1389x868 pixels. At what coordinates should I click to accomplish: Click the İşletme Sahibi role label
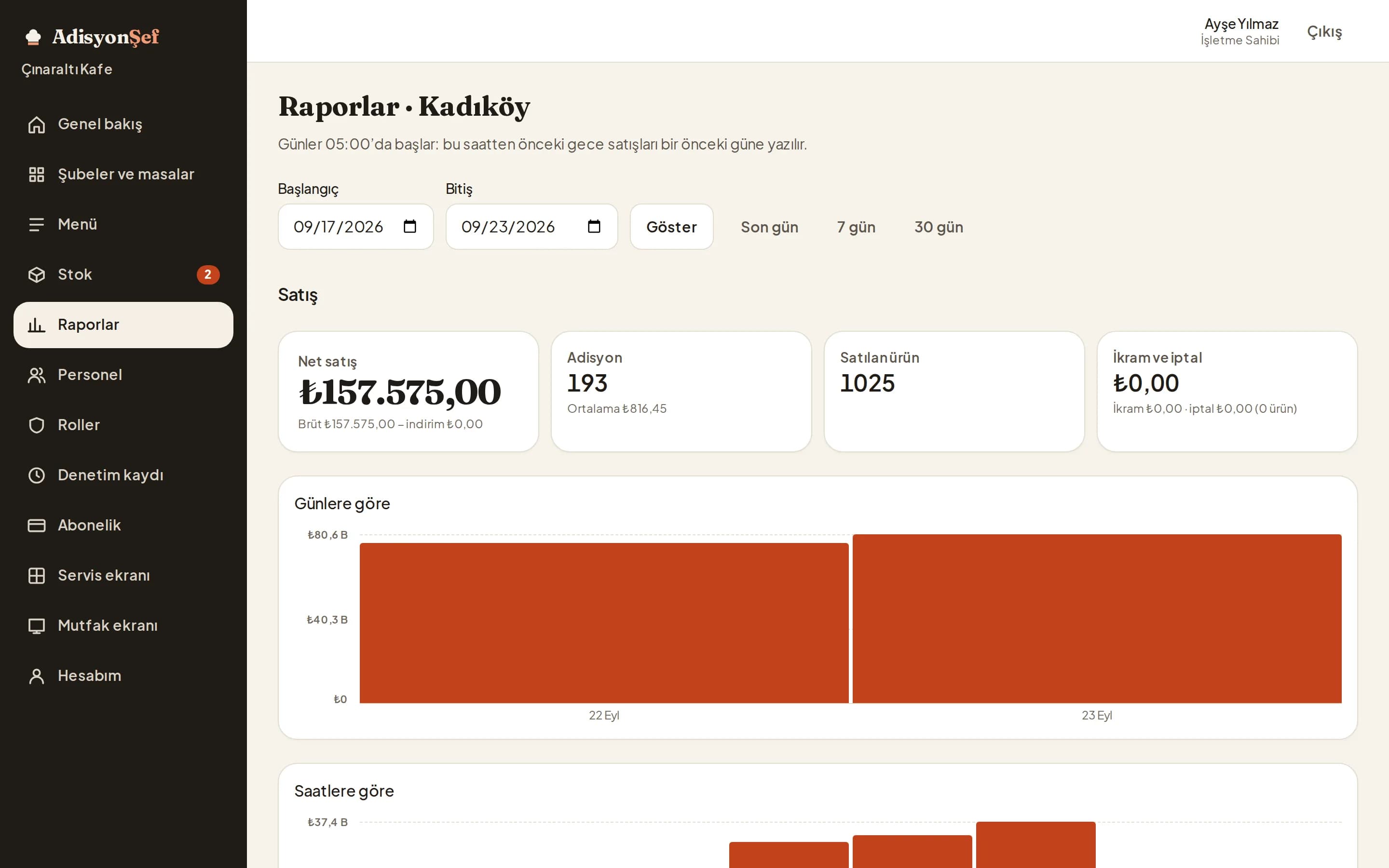[1240, 40]
